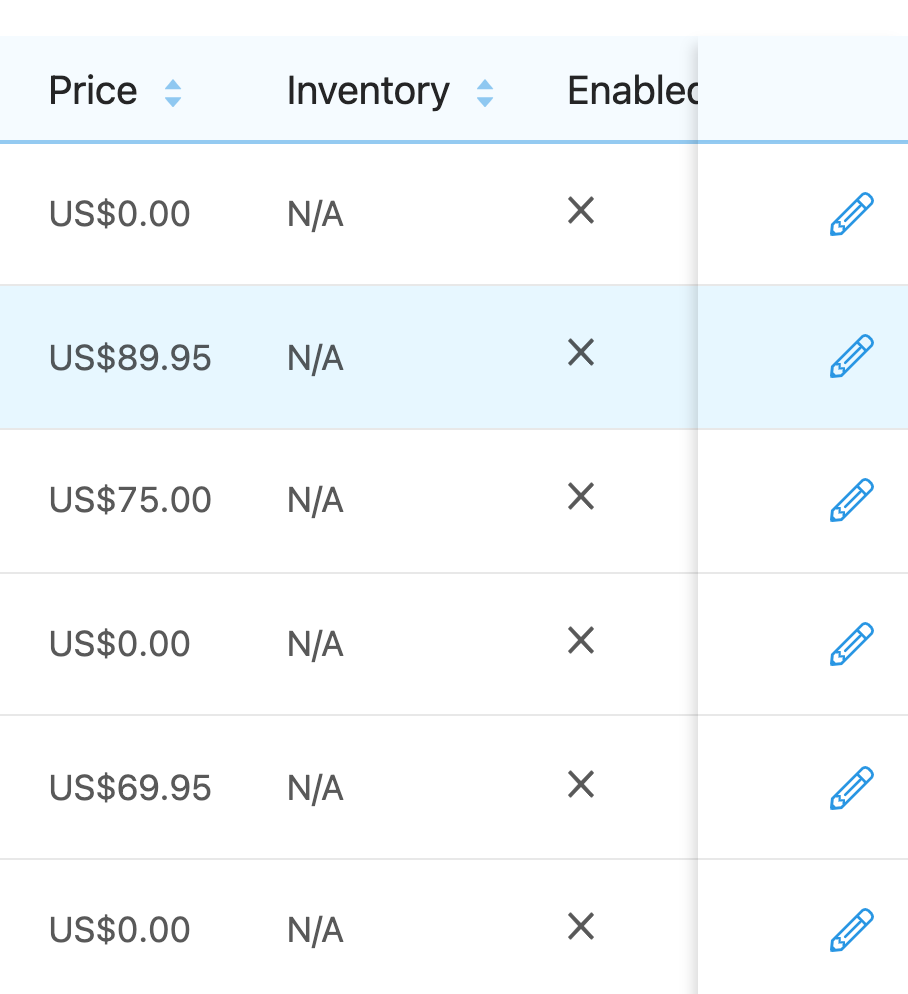The height and width of the screenshot is (994, 908).
Task: Select the Enabled column header
Action: coord(632,91)
